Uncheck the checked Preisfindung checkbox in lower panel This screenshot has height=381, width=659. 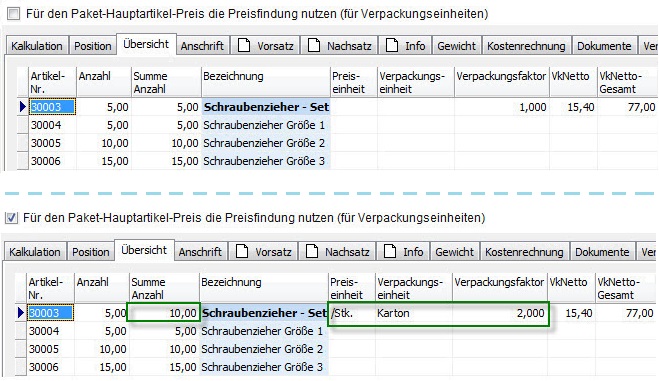click(11, 218)
